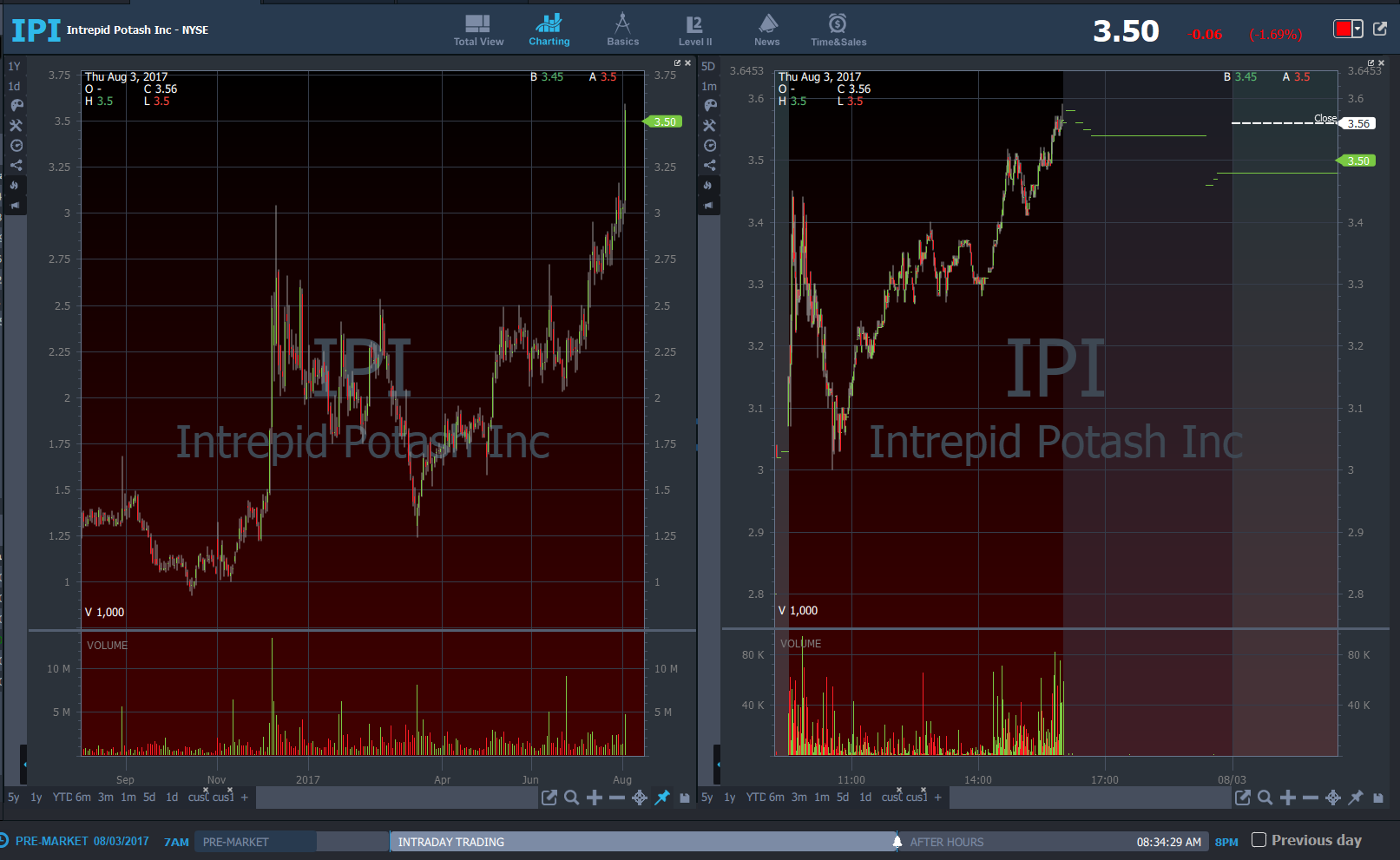Click the Intraday Trading segment of session timeline
Screen dimensions: 1400x860
pos(642,842)
